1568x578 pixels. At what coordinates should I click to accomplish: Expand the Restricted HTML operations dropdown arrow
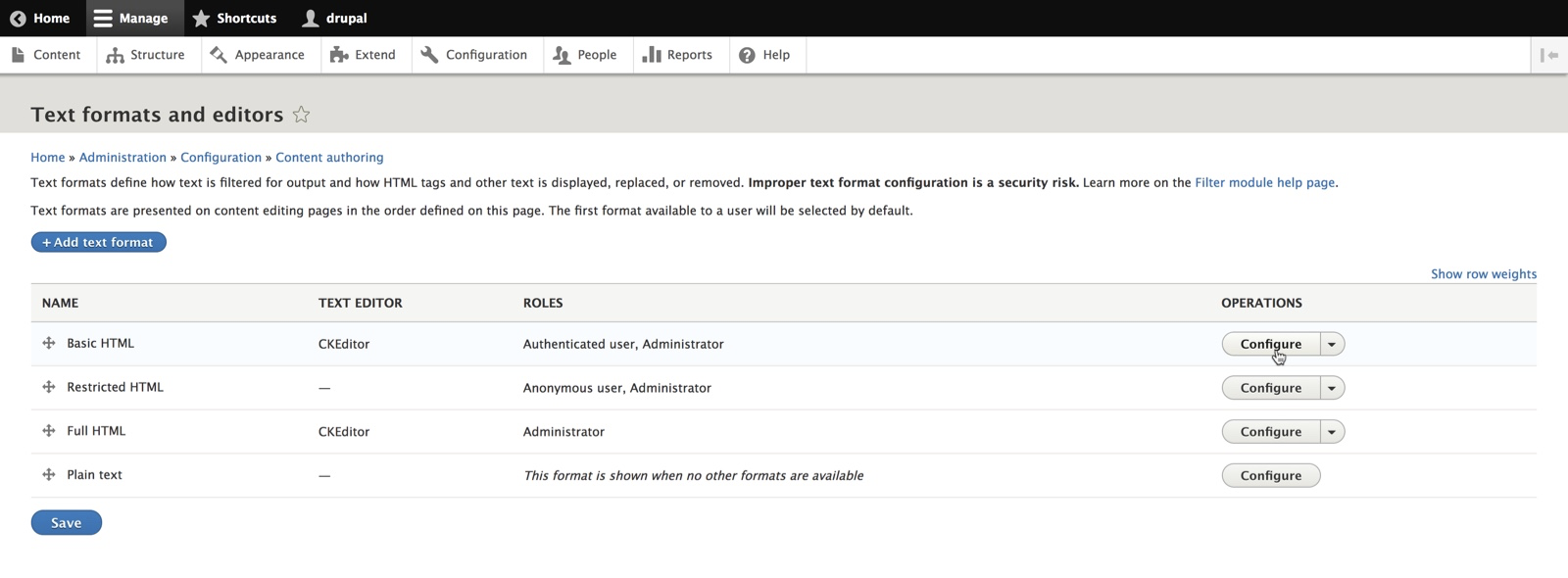tap(1332, 388)
